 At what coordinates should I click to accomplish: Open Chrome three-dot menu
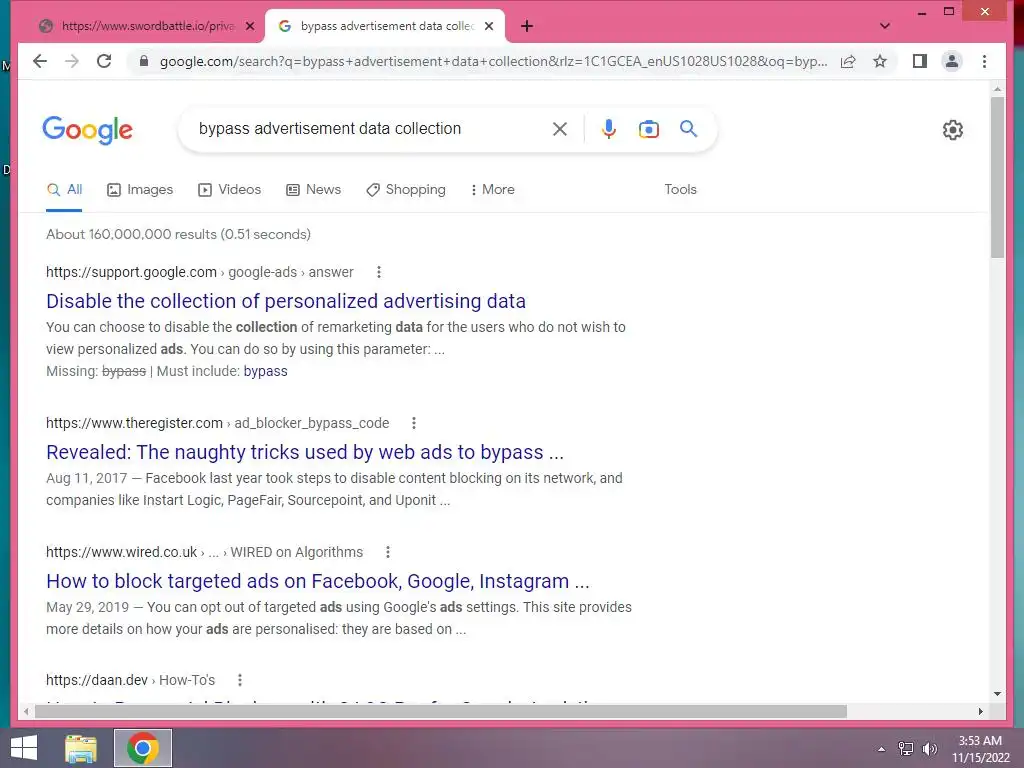[x=984, y=61]
